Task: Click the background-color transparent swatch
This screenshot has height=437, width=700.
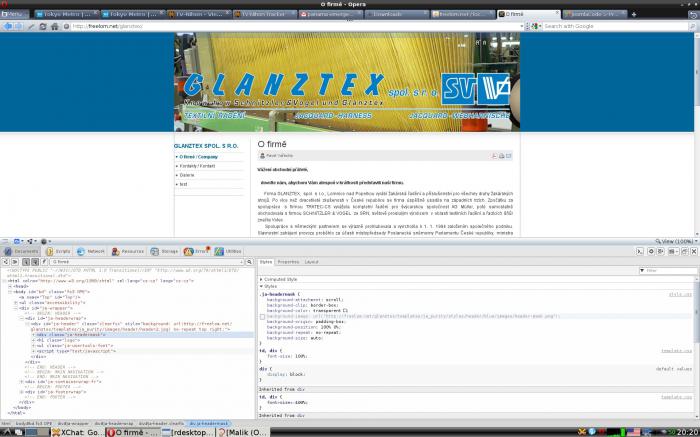Action: 345,311
